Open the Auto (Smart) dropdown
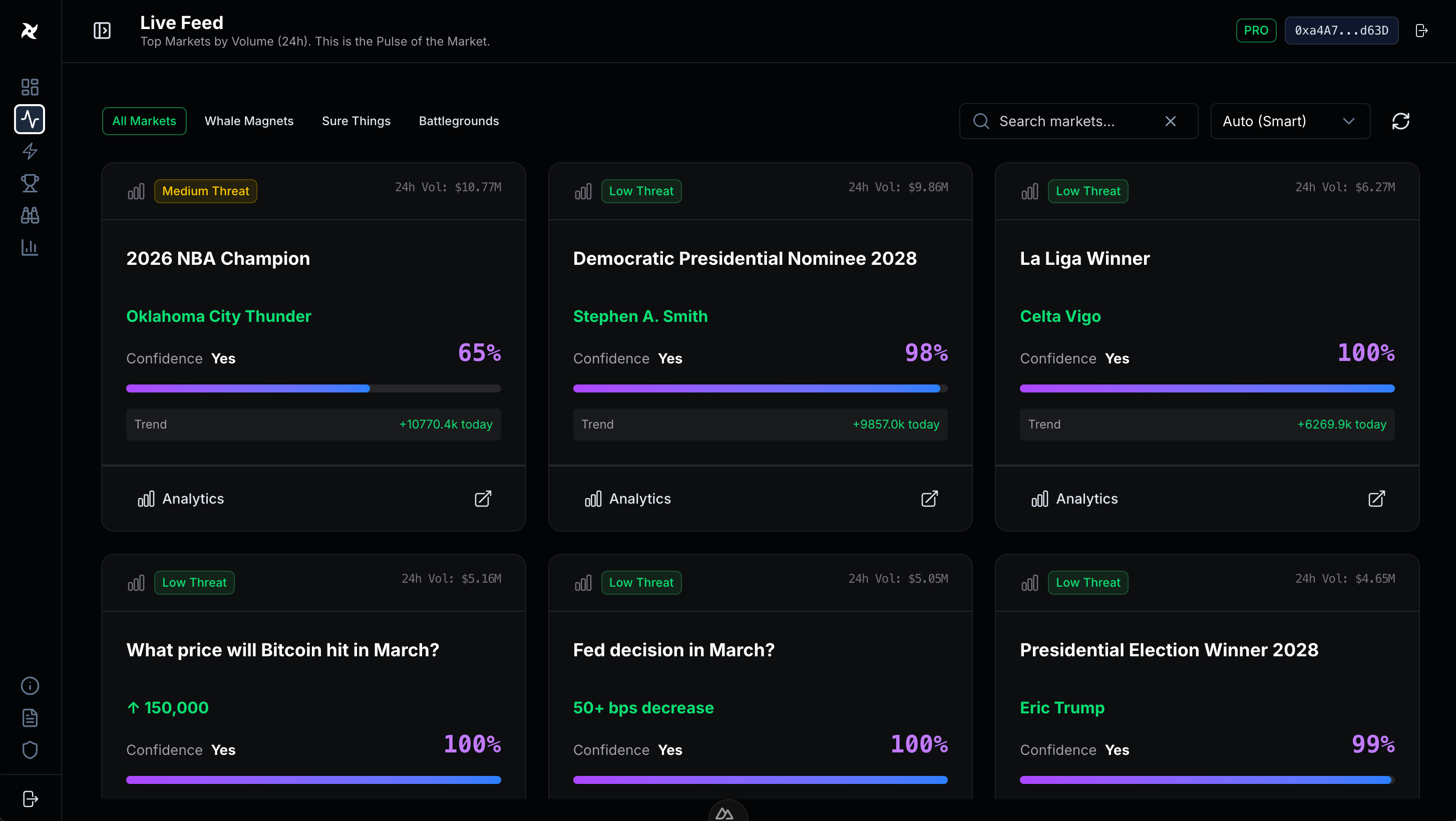Image resolution: width=1456 pixels, height=821 pixels. click(1290, 121)
